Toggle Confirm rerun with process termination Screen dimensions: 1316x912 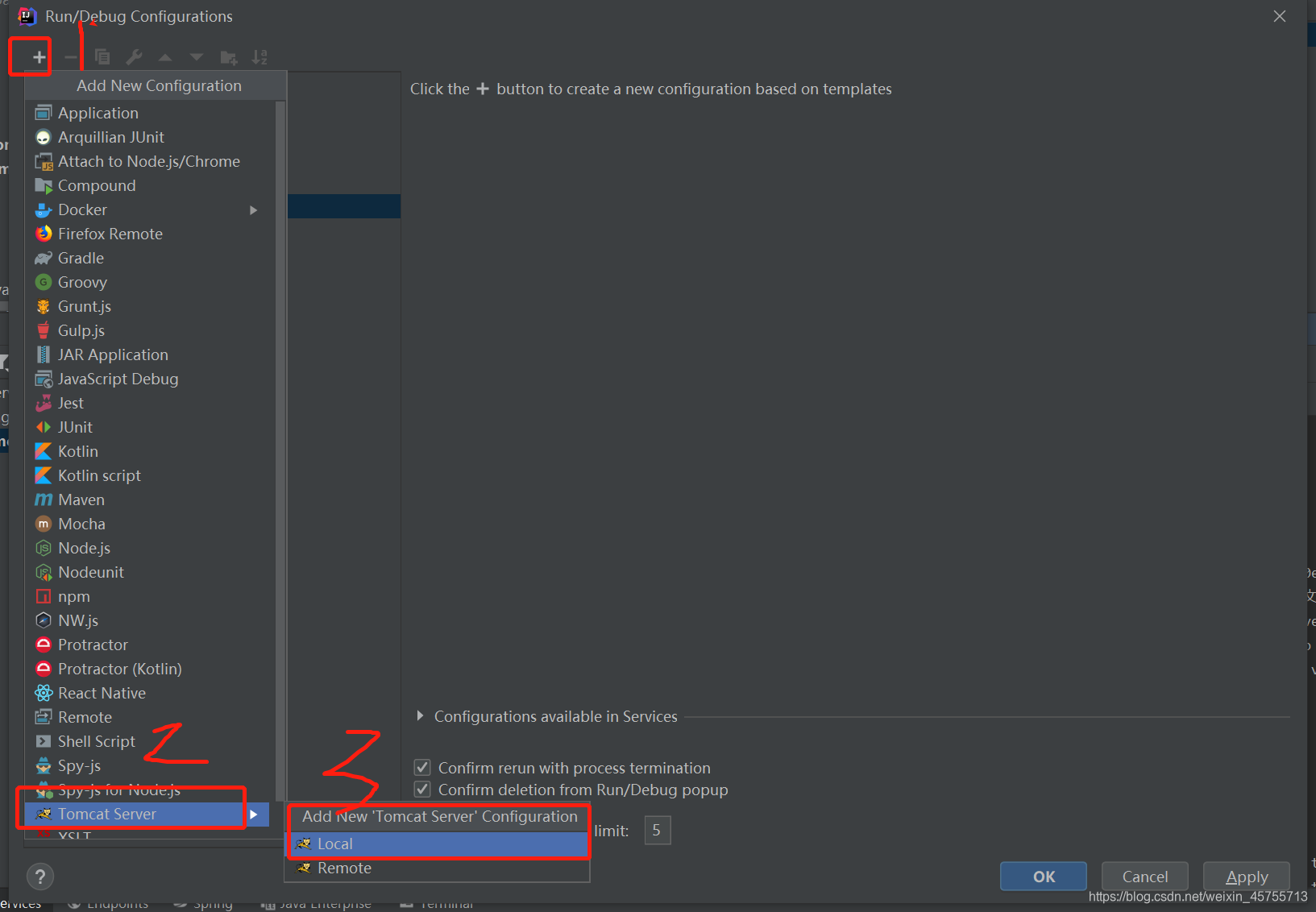[x=421, y=767]
